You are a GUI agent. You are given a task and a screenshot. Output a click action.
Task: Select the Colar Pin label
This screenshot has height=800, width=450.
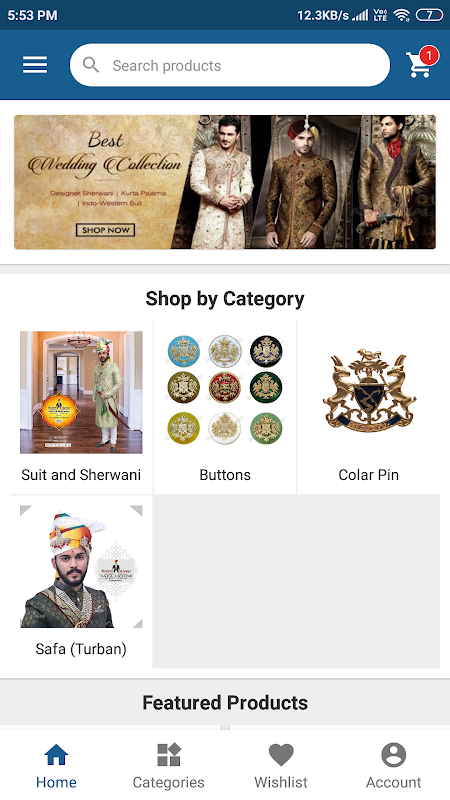(x=368, y=475)
